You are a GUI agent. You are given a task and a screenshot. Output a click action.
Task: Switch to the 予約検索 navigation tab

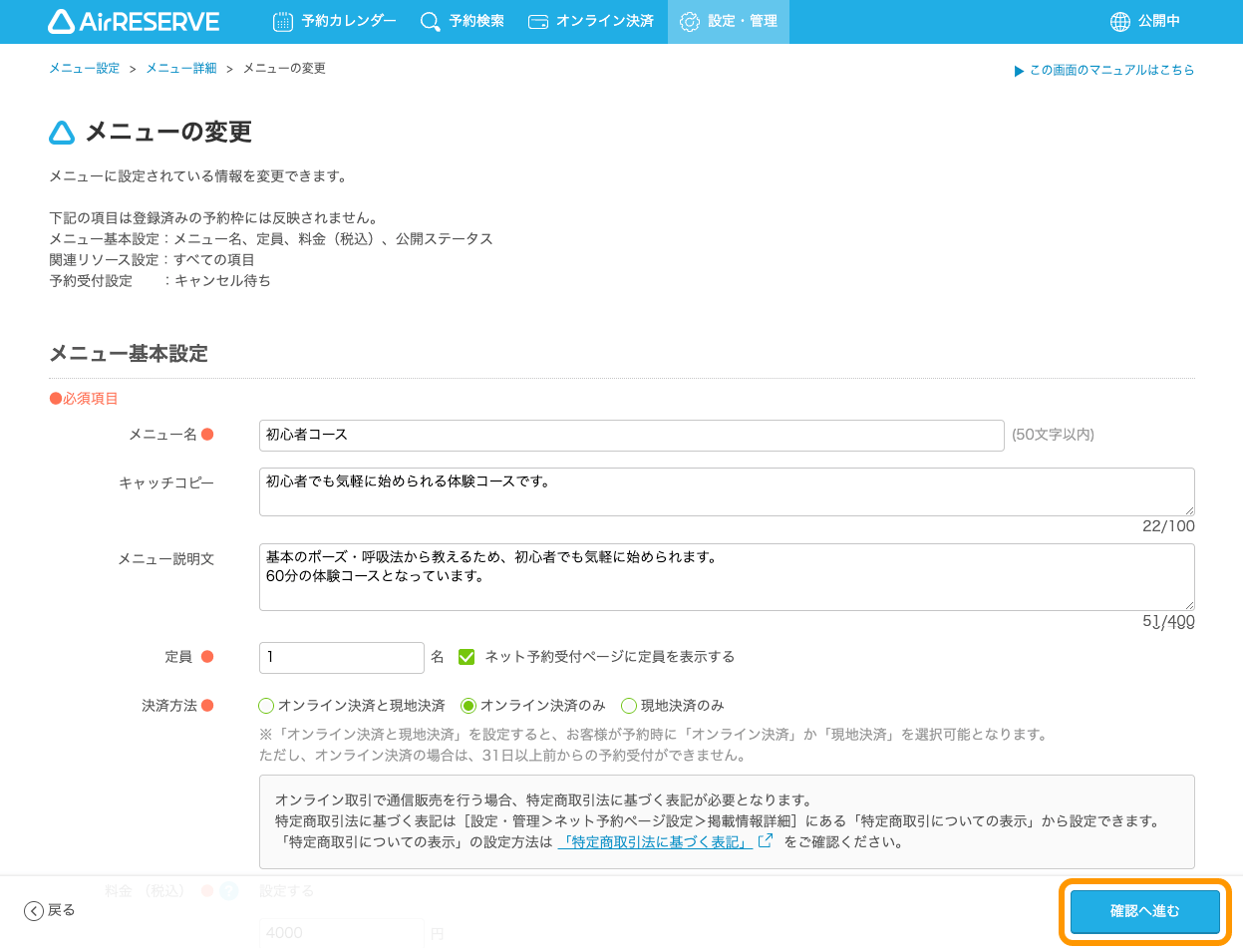click(x=462, y=21)
